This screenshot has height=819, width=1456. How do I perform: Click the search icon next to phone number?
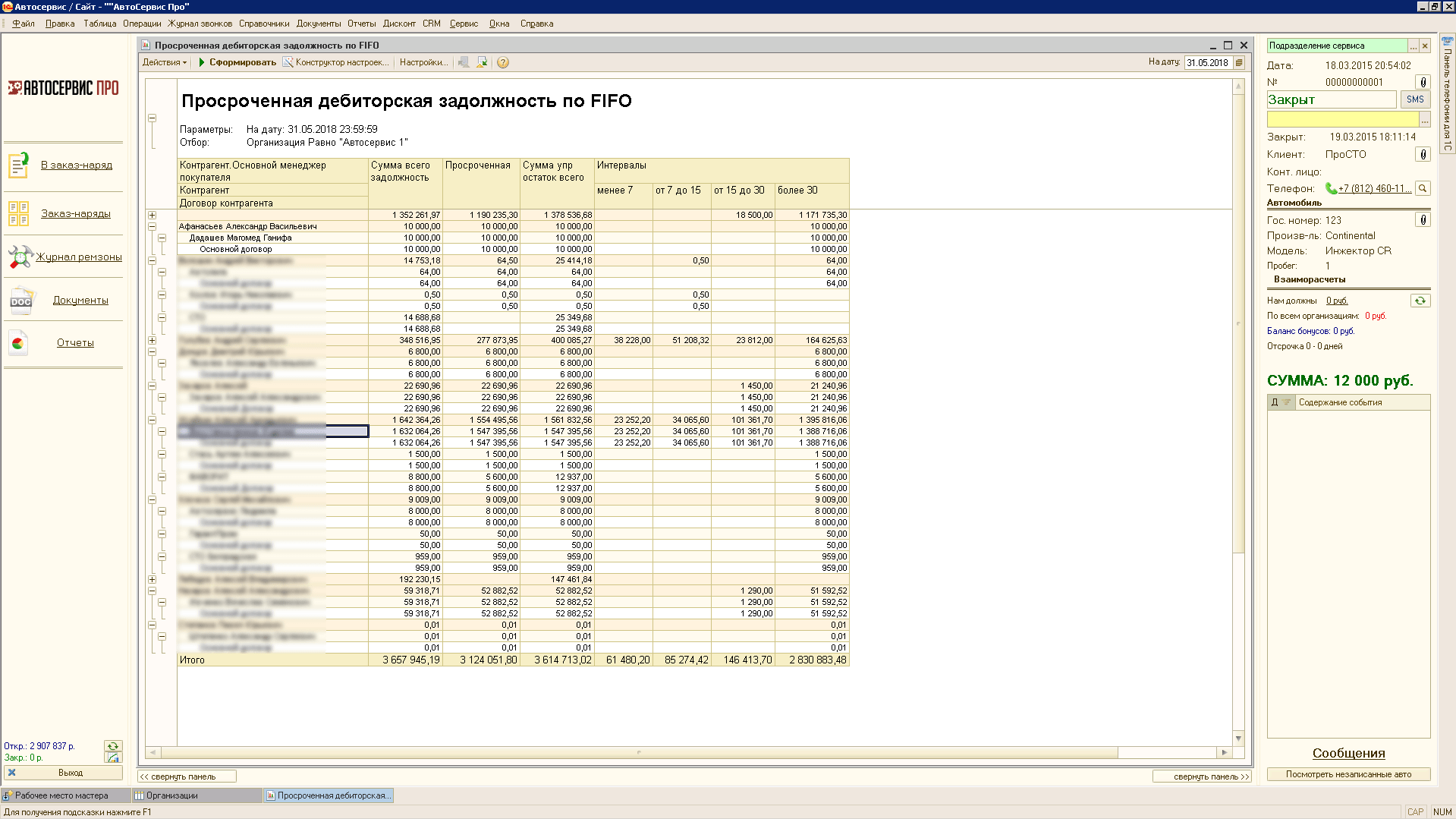point(1423,189)
